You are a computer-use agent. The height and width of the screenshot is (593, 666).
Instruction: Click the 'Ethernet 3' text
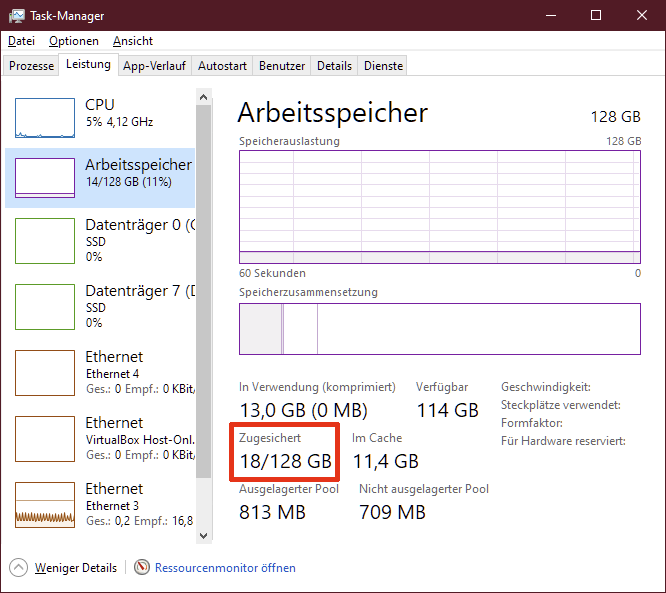pos(113,505)
